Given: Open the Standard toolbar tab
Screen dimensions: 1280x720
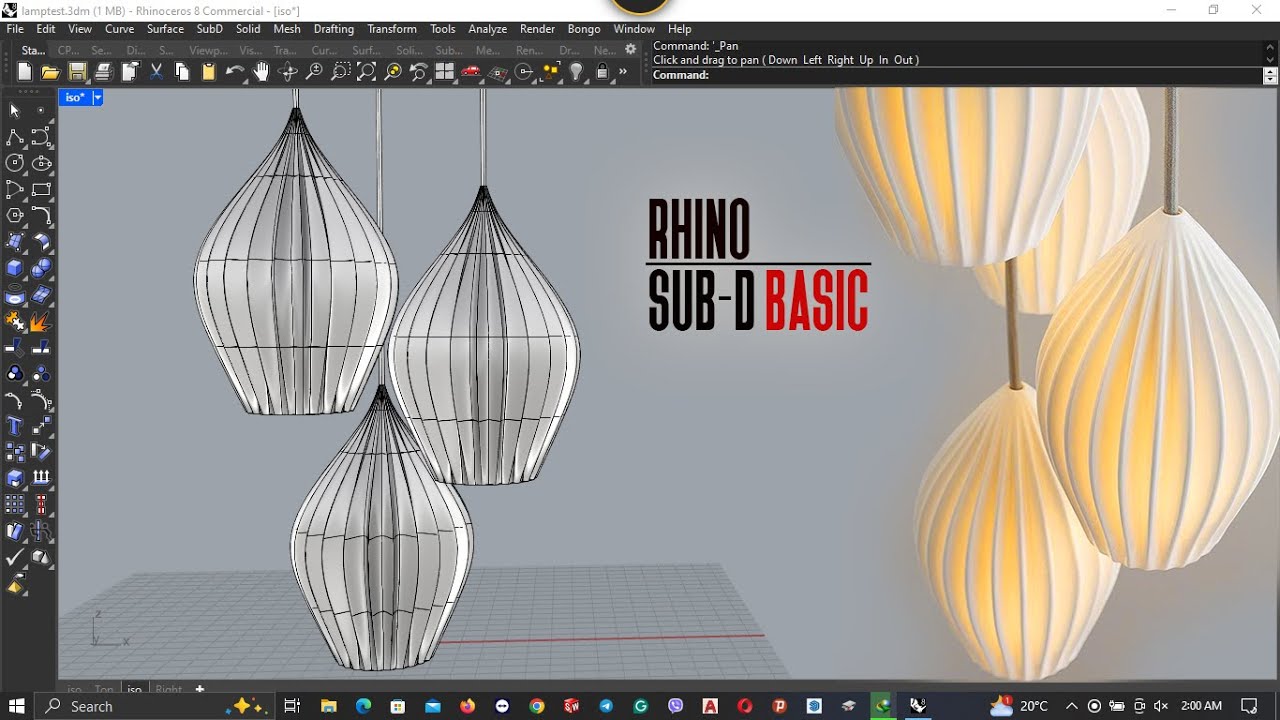Looking at the screenshot, I should [x=33, y=50].
